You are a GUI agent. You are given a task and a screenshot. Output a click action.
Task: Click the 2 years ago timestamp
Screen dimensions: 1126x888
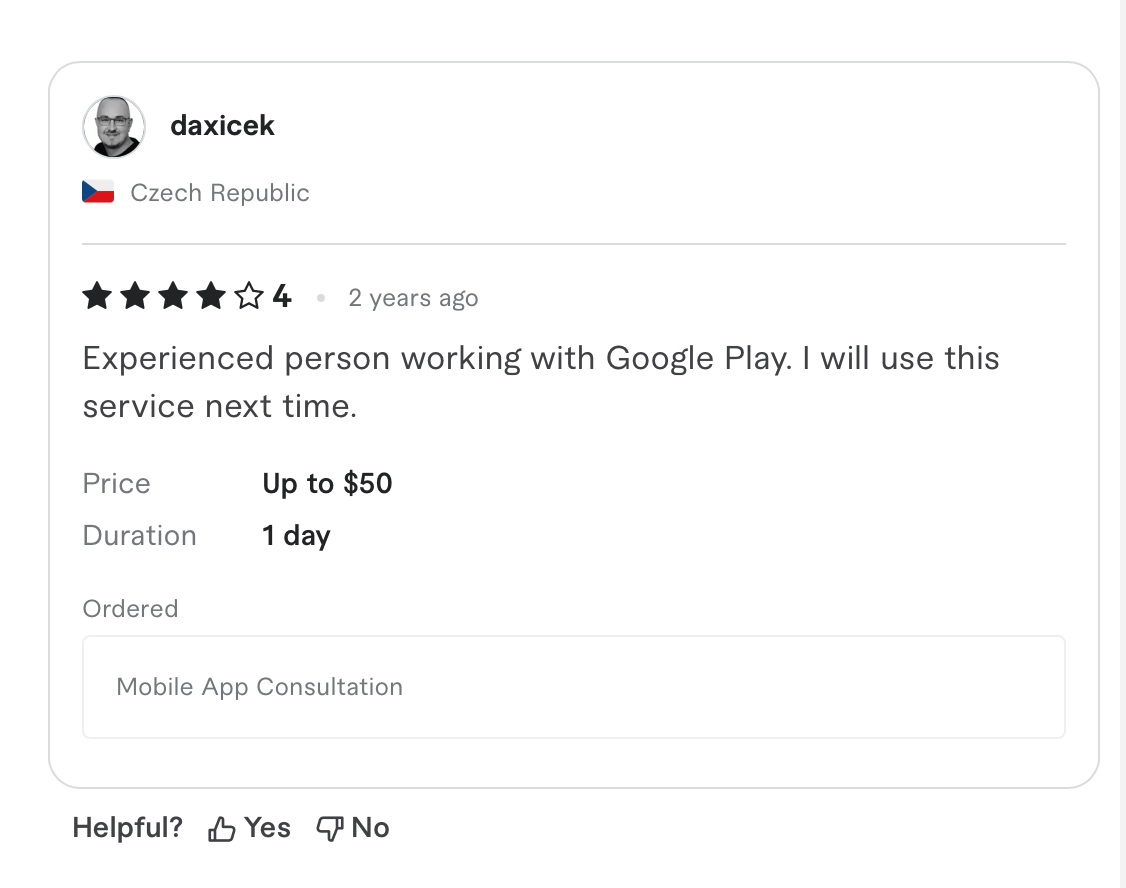point(413,297)
